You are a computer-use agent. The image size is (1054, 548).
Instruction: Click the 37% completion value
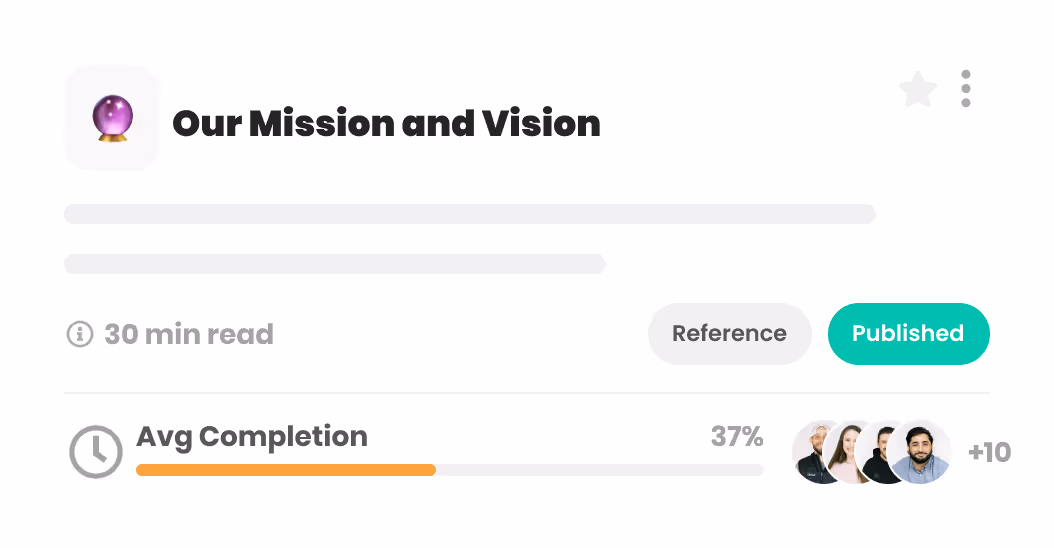click(737, 437)
